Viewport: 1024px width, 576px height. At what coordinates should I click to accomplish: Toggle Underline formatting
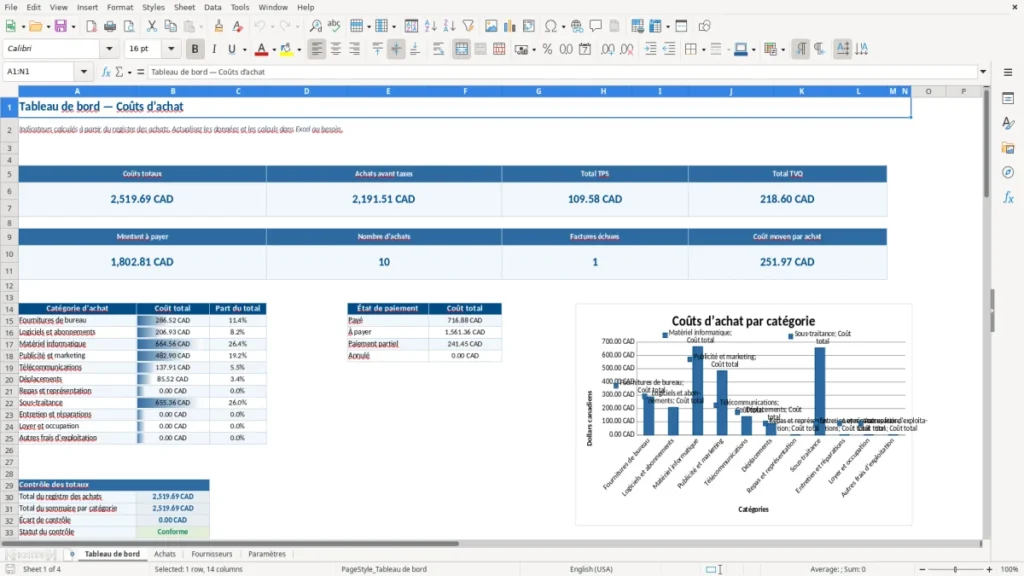point(231,49)
